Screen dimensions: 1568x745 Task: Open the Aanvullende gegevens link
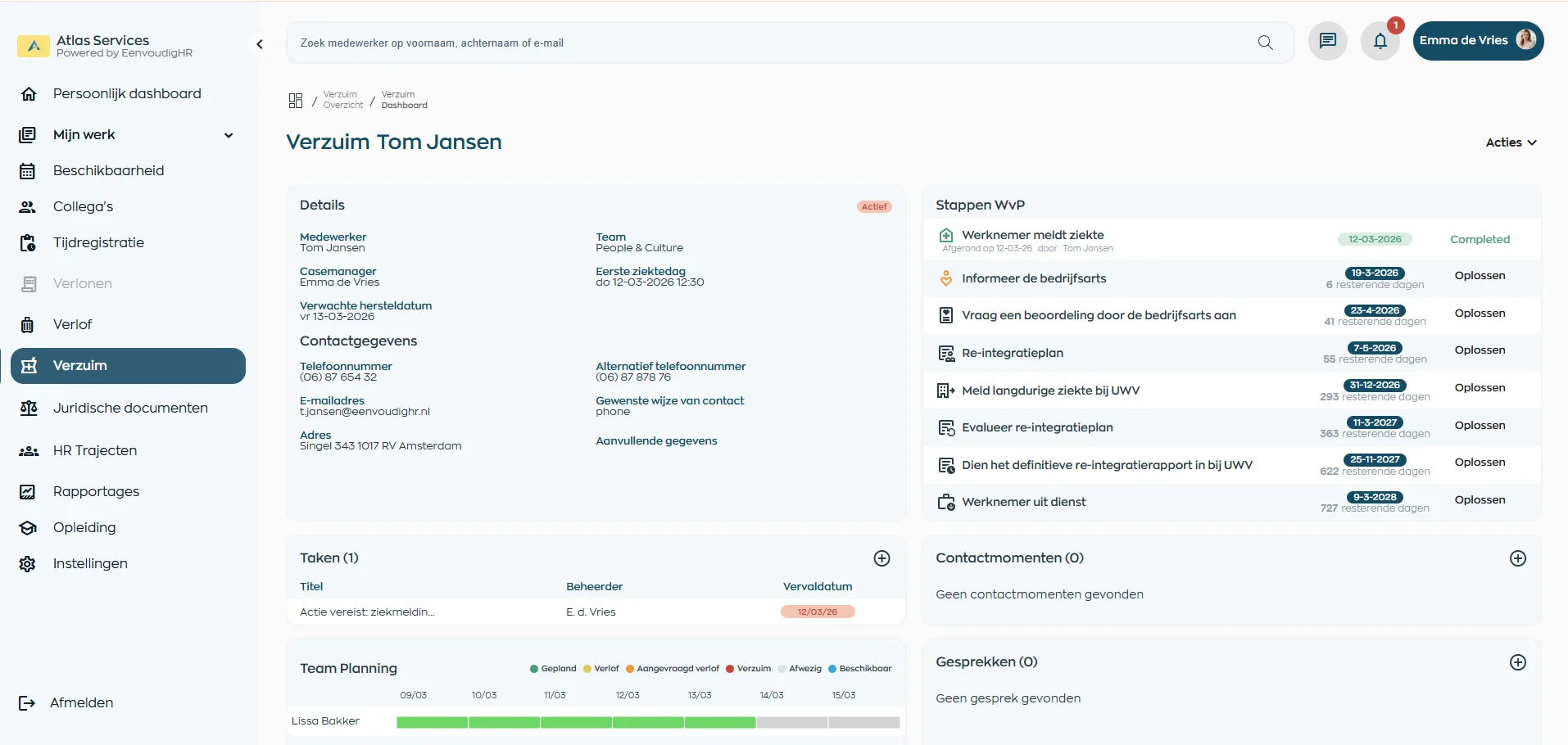(x=656, y=441)
